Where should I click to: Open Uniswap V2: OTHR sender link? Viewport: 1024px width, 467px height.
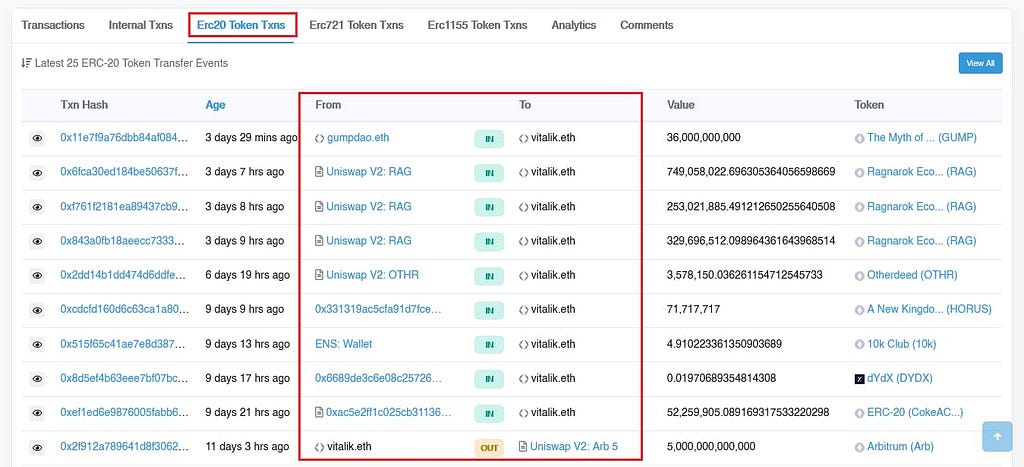[x=372, y=275]
